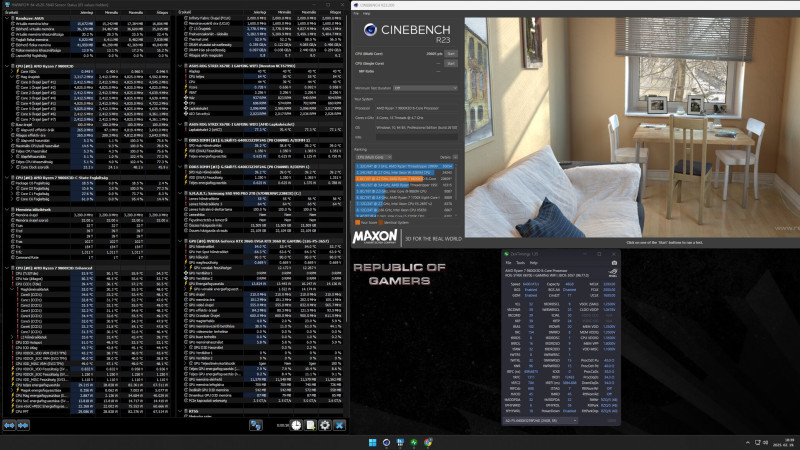Select the Intel Core i9-9880H ranking row
Image resolution: width=800 pixels, height=450 pixels.
pyautogui.click(x=404, y=191)
